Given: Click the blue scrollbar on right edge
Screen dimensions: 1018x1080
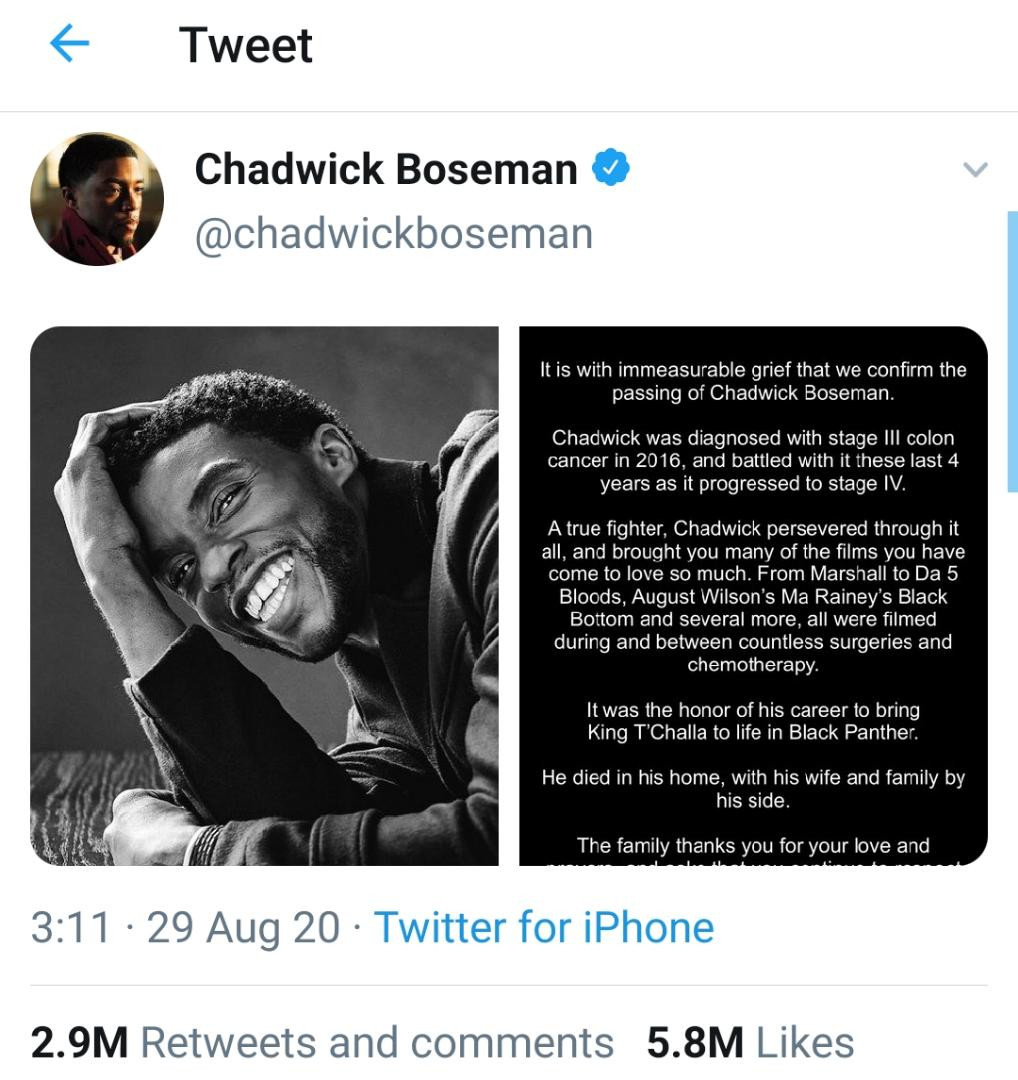Looking at the screenshot, I should tap(1012, 350).
